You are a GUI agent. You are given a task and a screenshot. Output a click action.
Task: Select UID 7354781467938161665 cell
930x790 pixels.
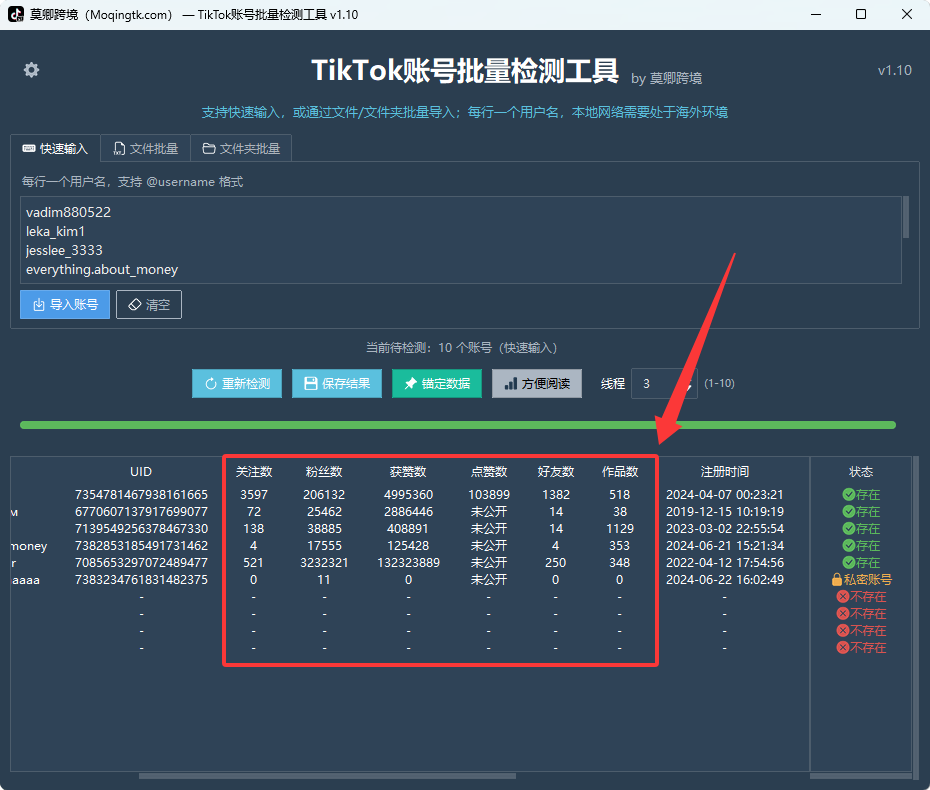141,495
